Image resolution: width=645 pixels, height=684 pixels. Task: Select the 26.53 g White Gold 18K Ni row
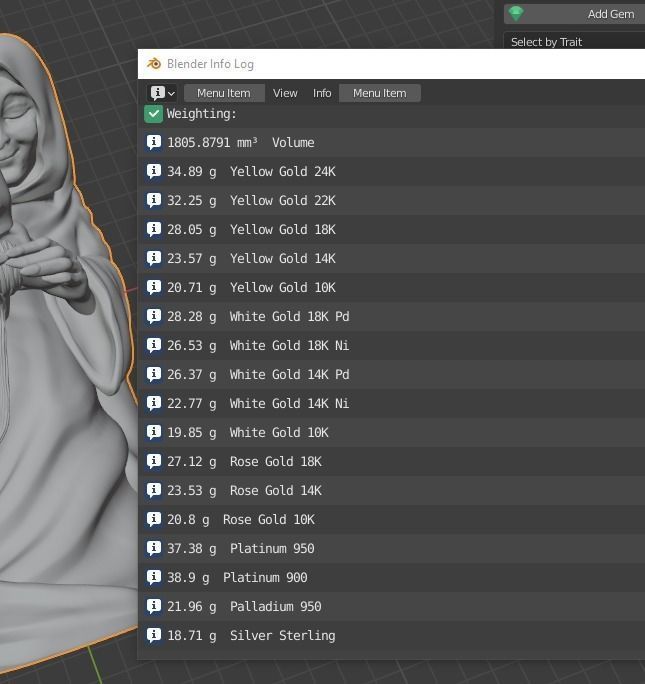tap(391, 345)
